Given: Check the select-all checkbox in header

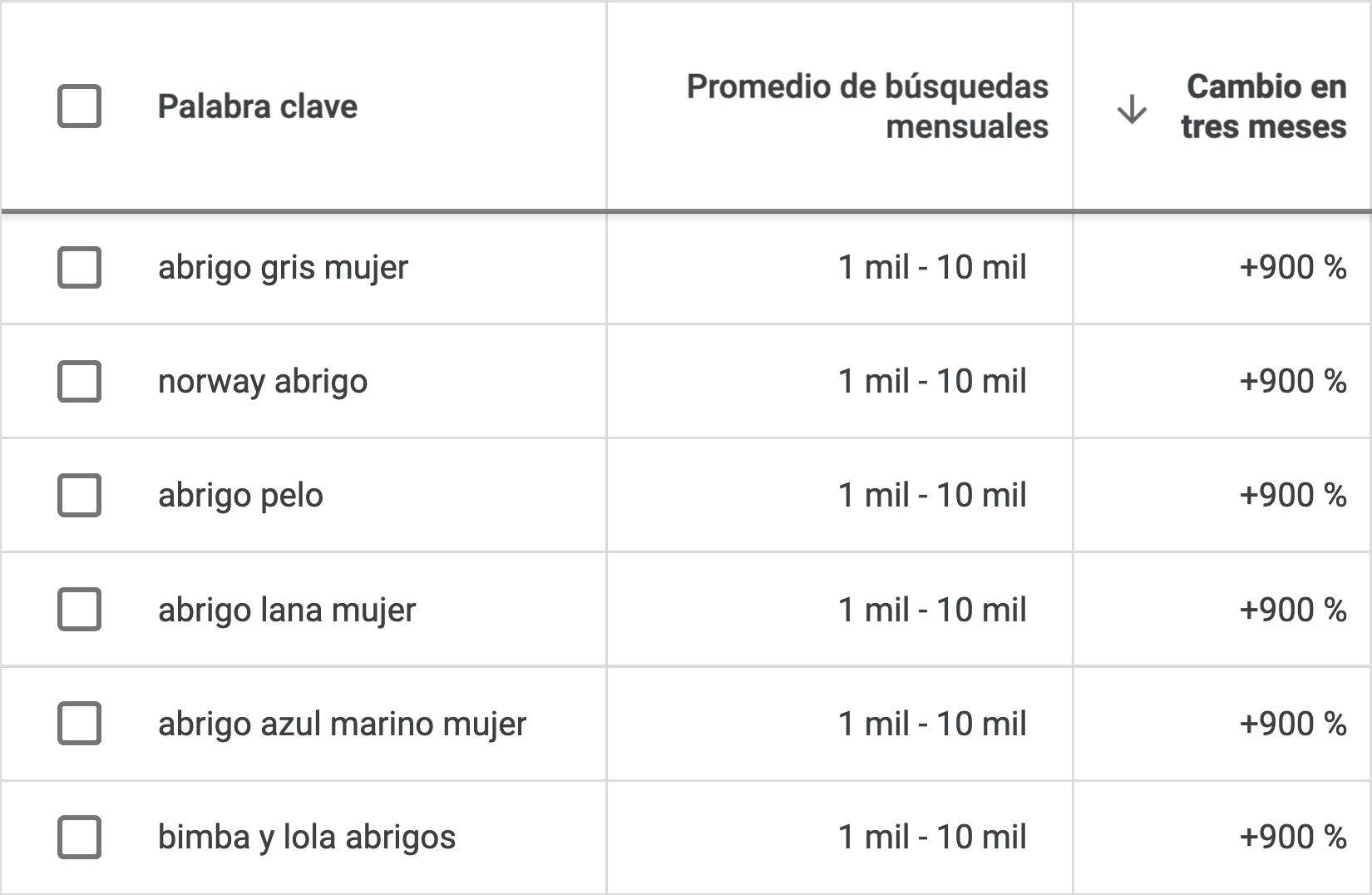Looking at the screenshot, I should tap(77, 106).
